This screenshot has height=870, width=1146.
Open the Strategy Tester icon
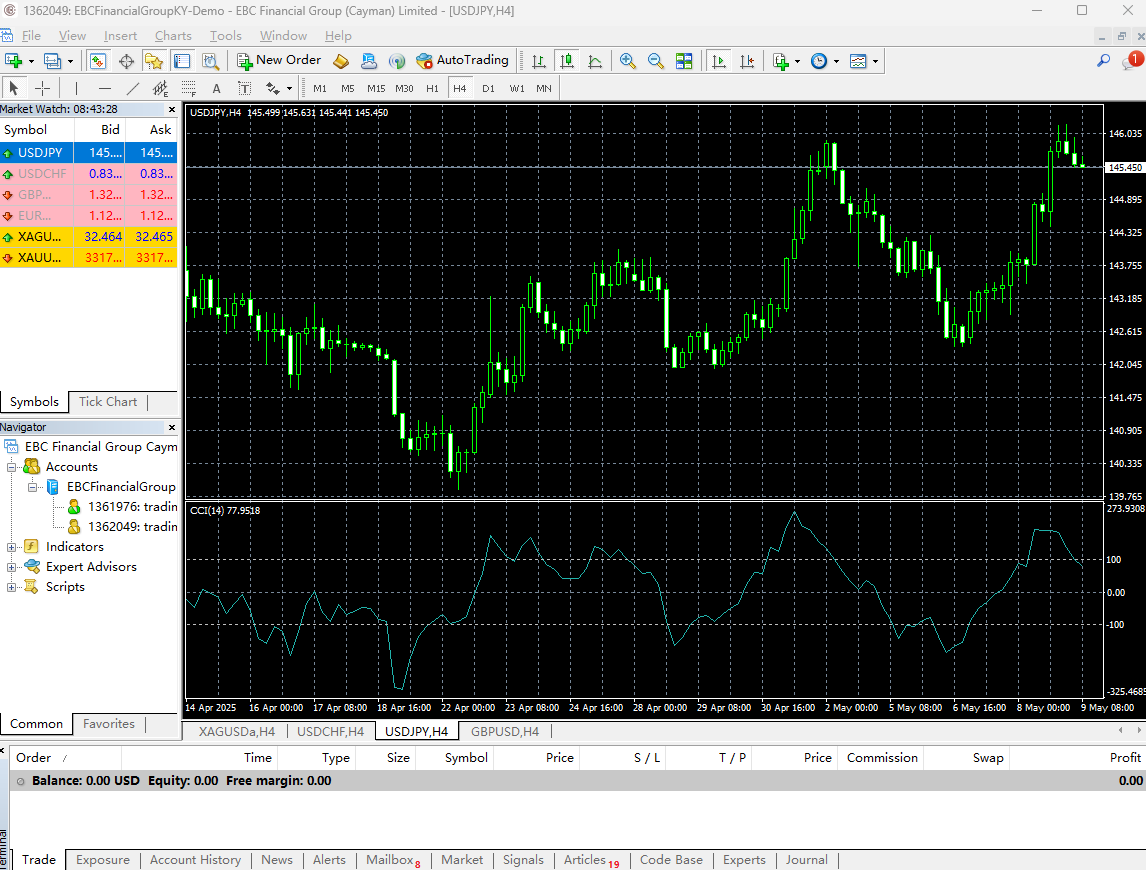click(210, 61)
